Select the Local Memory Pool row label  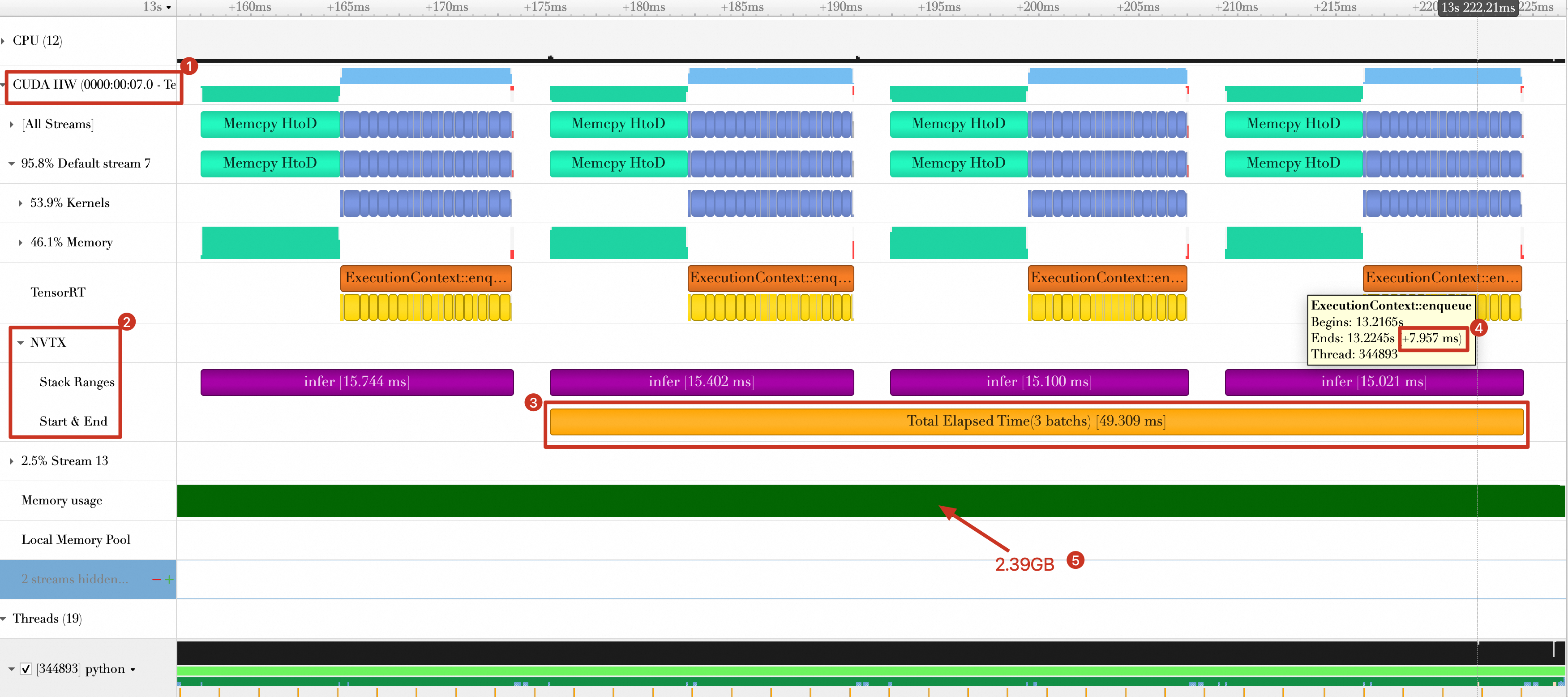coord(76,540)
